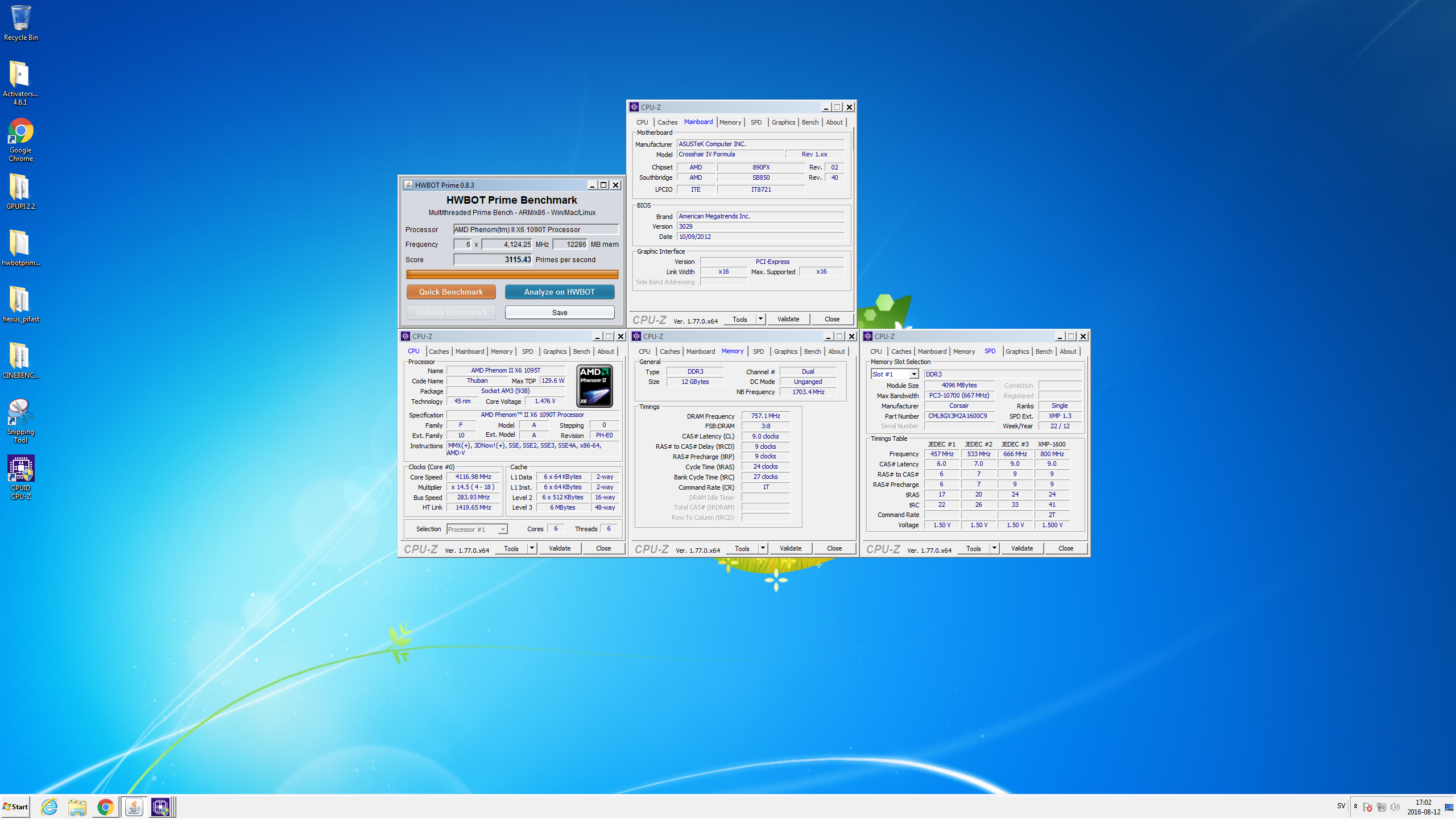1456x819 pixels.
Task: Click Analyze on HWBOT button
Action: pyautogui.click(x=560, y=292)
